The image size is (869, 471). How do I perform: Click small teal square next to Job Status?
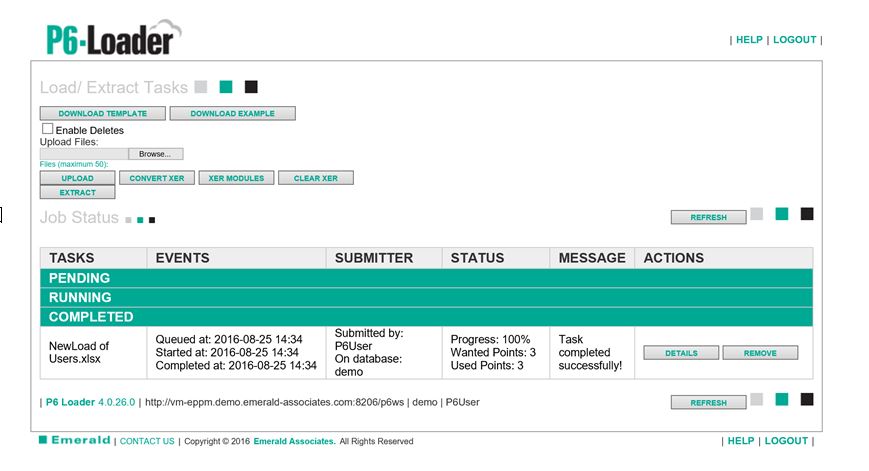pyautogui.click(x=141, y=219)
